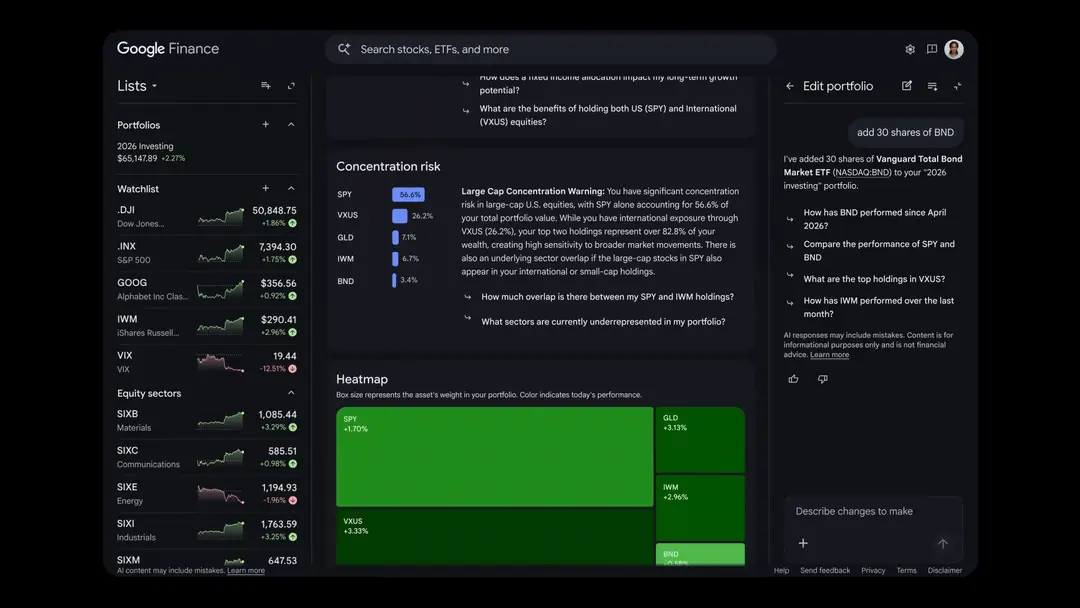This screenshot has width=1080, height=608.
Task: Give a thumbs up to the AI response
Action: [793, 379]
